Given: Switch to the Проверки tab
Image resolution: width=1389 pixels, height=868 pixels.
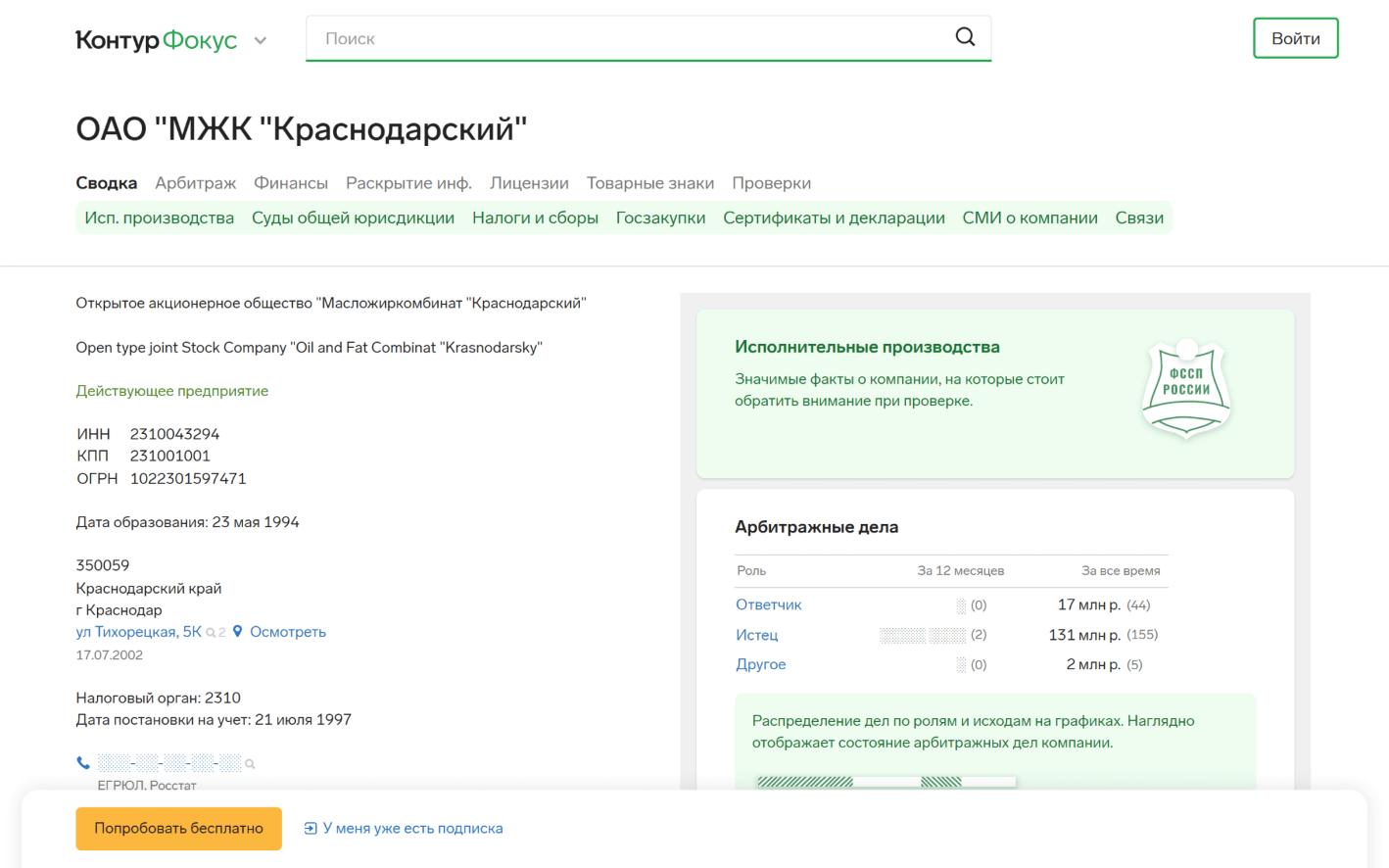Looking at the screenshot, I should pos(772,183).
